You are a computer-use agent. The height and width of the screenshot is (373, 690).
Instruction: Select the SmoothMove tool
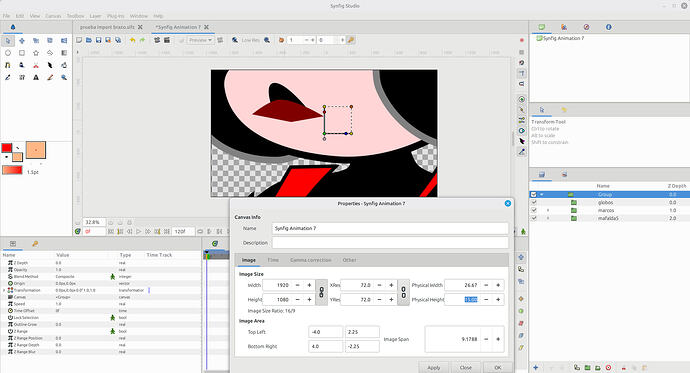pos(22,40)
